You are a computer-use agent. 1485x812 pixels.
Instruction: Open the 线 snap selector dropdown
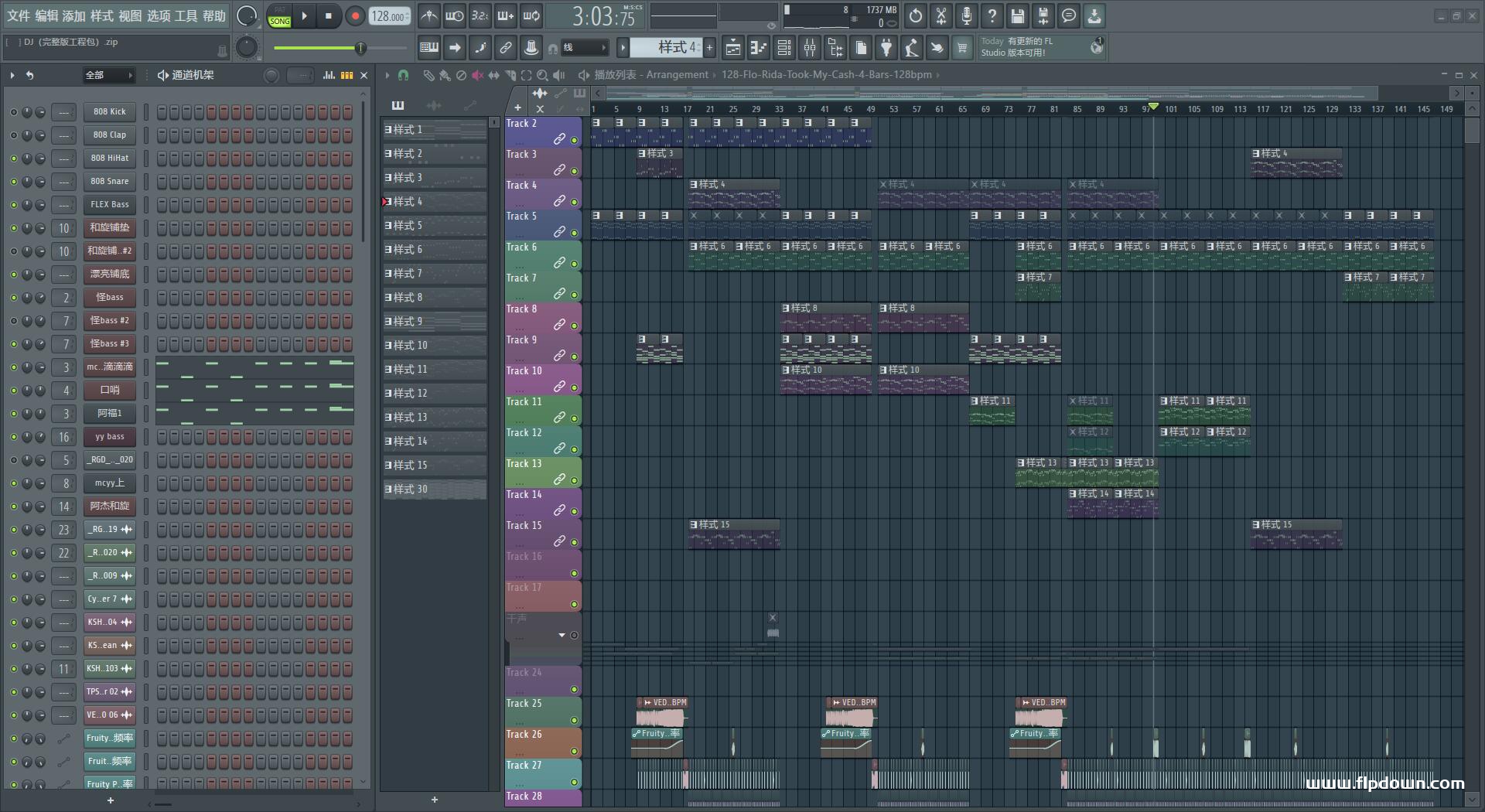[x=584, y=48]
